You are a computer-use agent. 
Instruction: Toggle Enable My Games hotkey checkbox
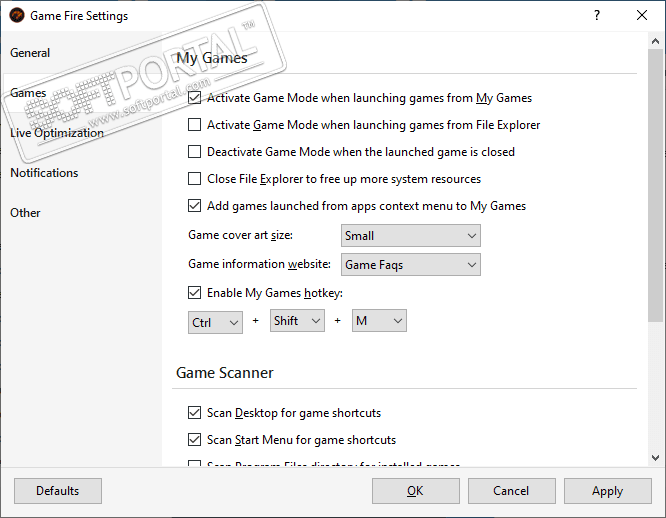coord(195,293)
